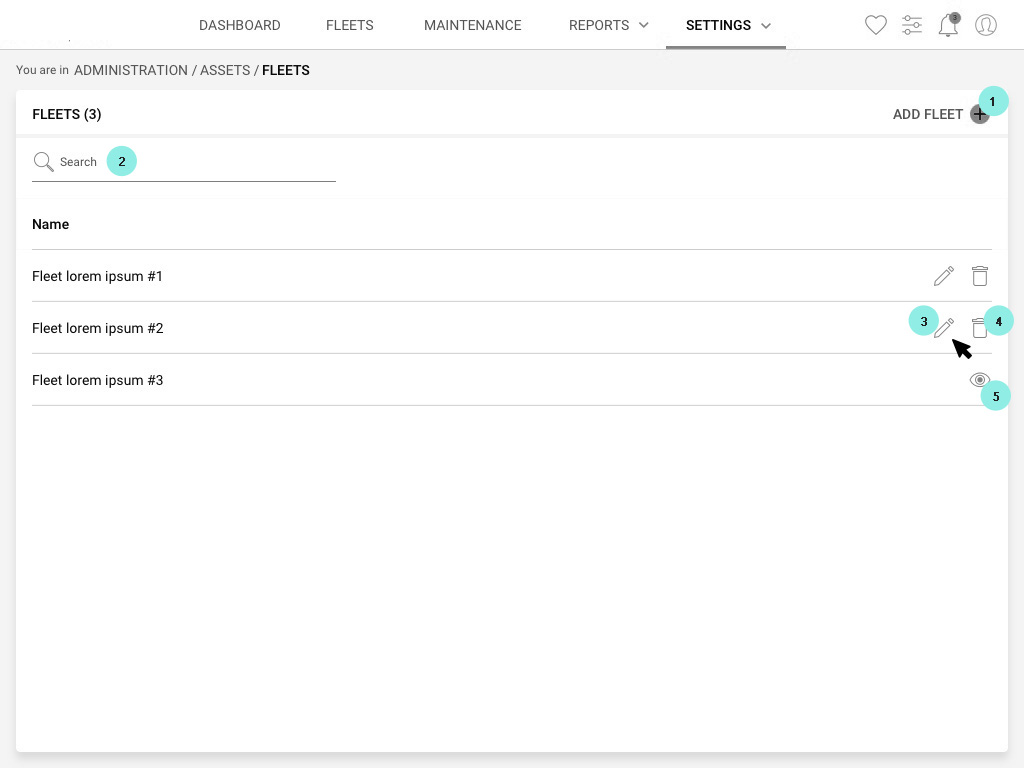Navigate to ASSETS breadcrumb
This screenshot has width=1024, height=768.
coord(225,70)
